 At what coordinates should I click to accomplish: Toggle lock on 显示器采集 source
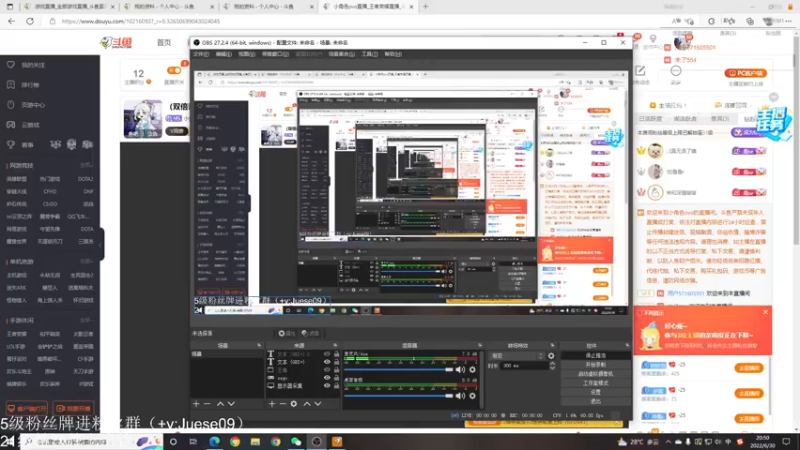click(x=336, y=386)
